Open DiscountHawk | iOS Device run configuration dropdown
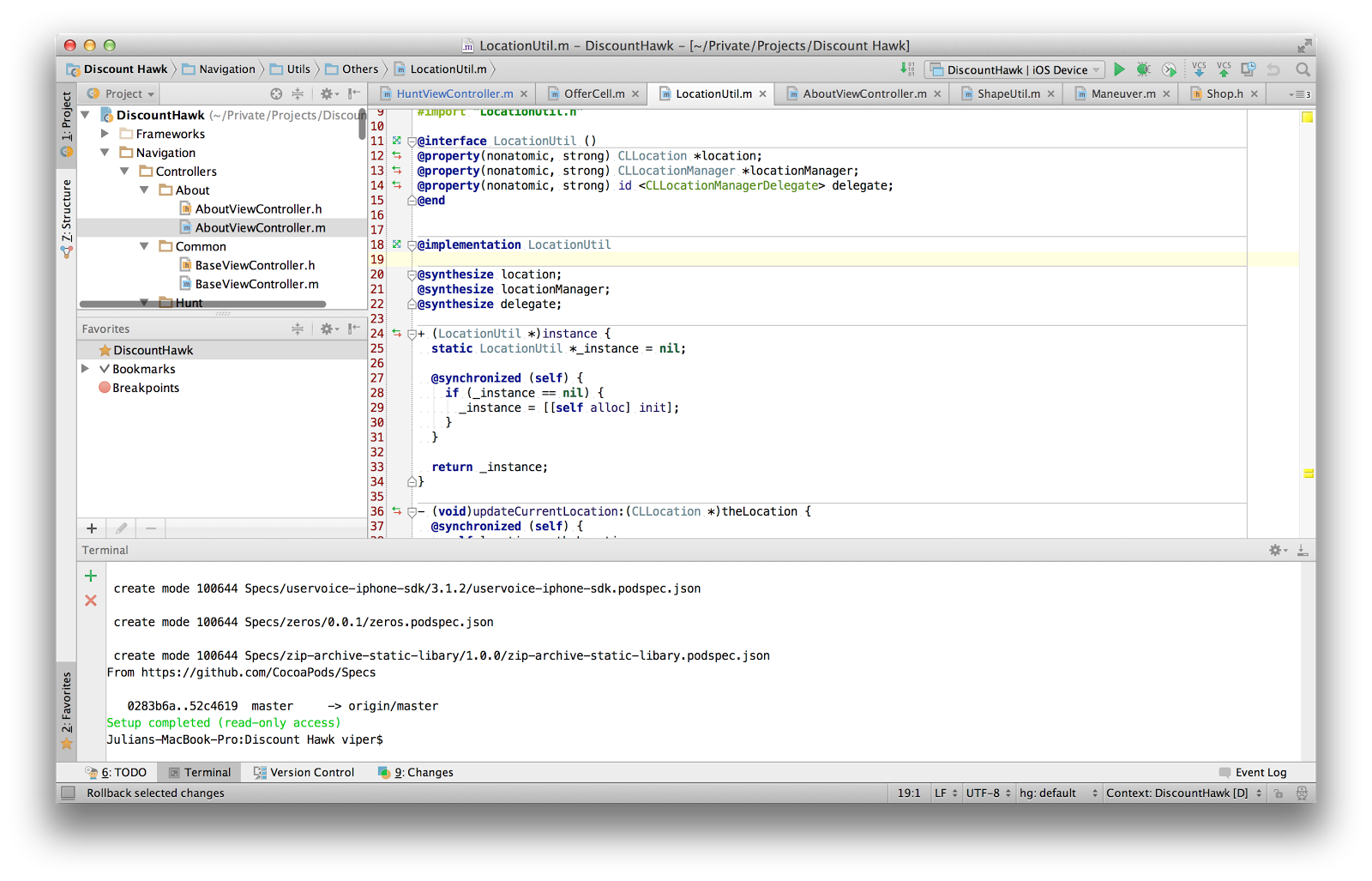The image size is (1372, 881). pos(1014,69)
